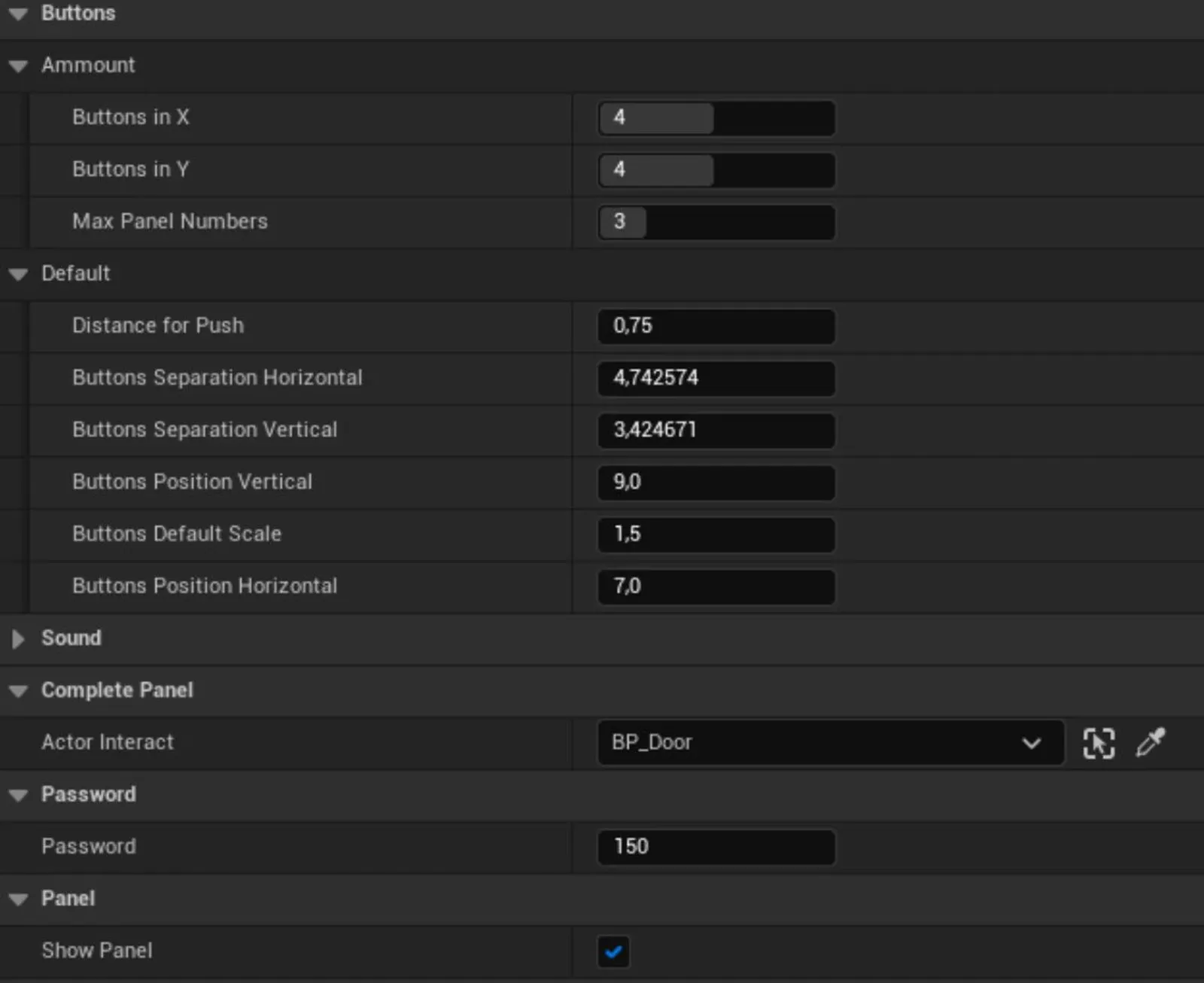The image size is (1204, 983).
Task: Select the Password value 150
Action: [x=715, y=848]
